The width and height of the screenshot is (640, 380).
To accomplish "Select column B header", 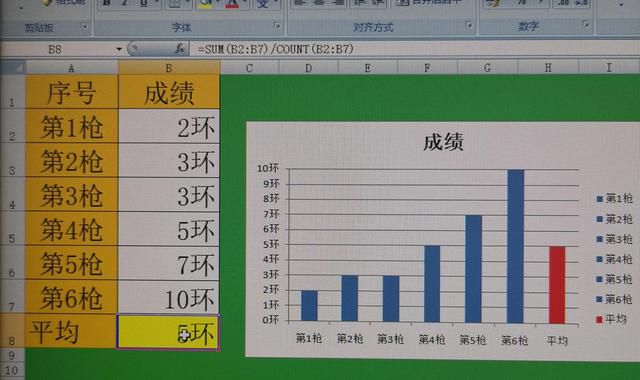I will point(169,68).
